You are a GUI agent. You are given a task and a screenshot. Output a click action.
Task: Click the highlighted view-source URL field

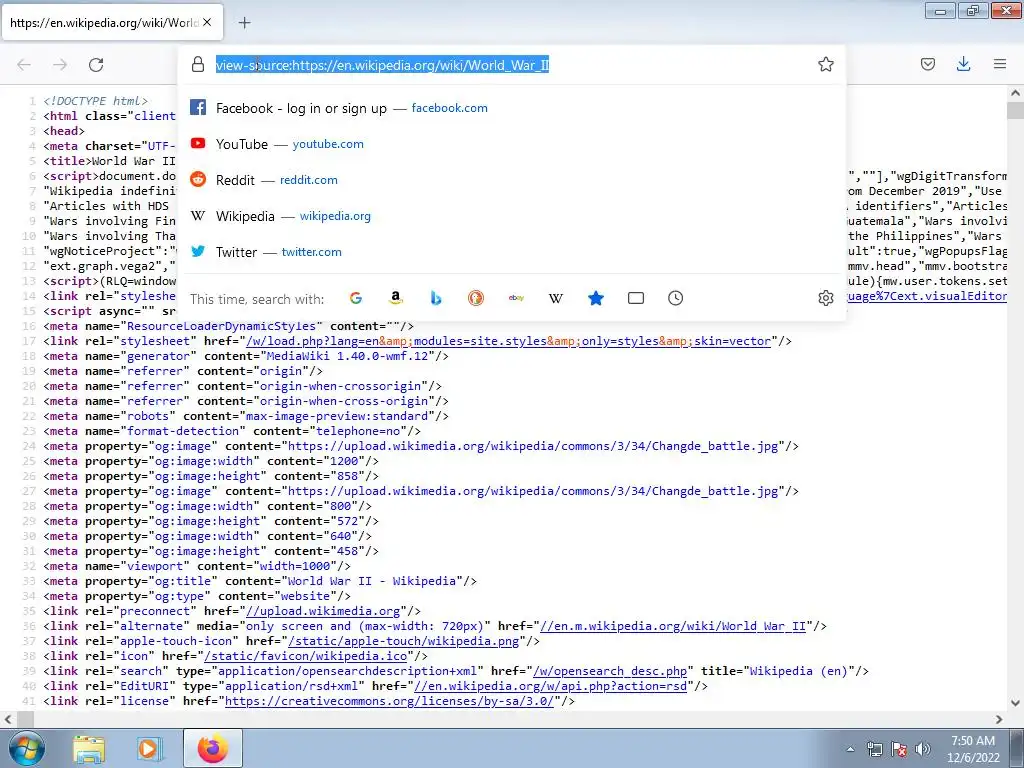pos(383,65)
